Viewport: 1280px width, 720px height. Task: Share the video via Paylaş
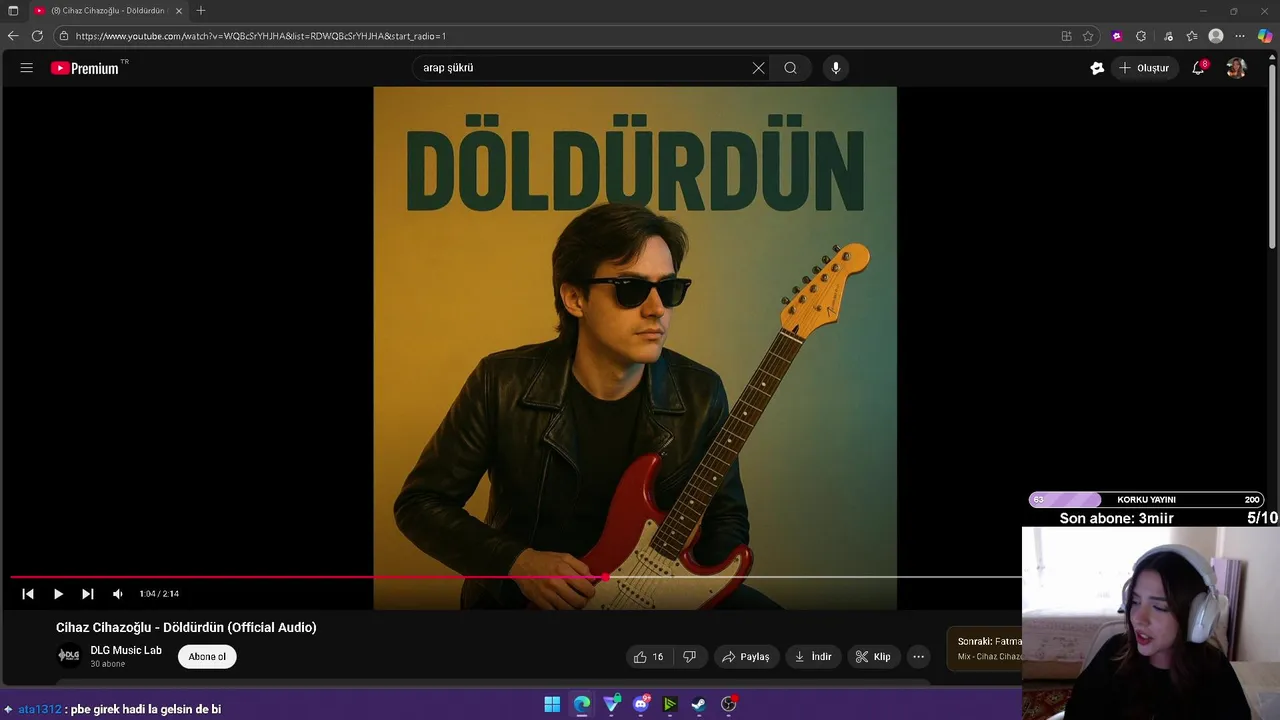coord(745,657)
